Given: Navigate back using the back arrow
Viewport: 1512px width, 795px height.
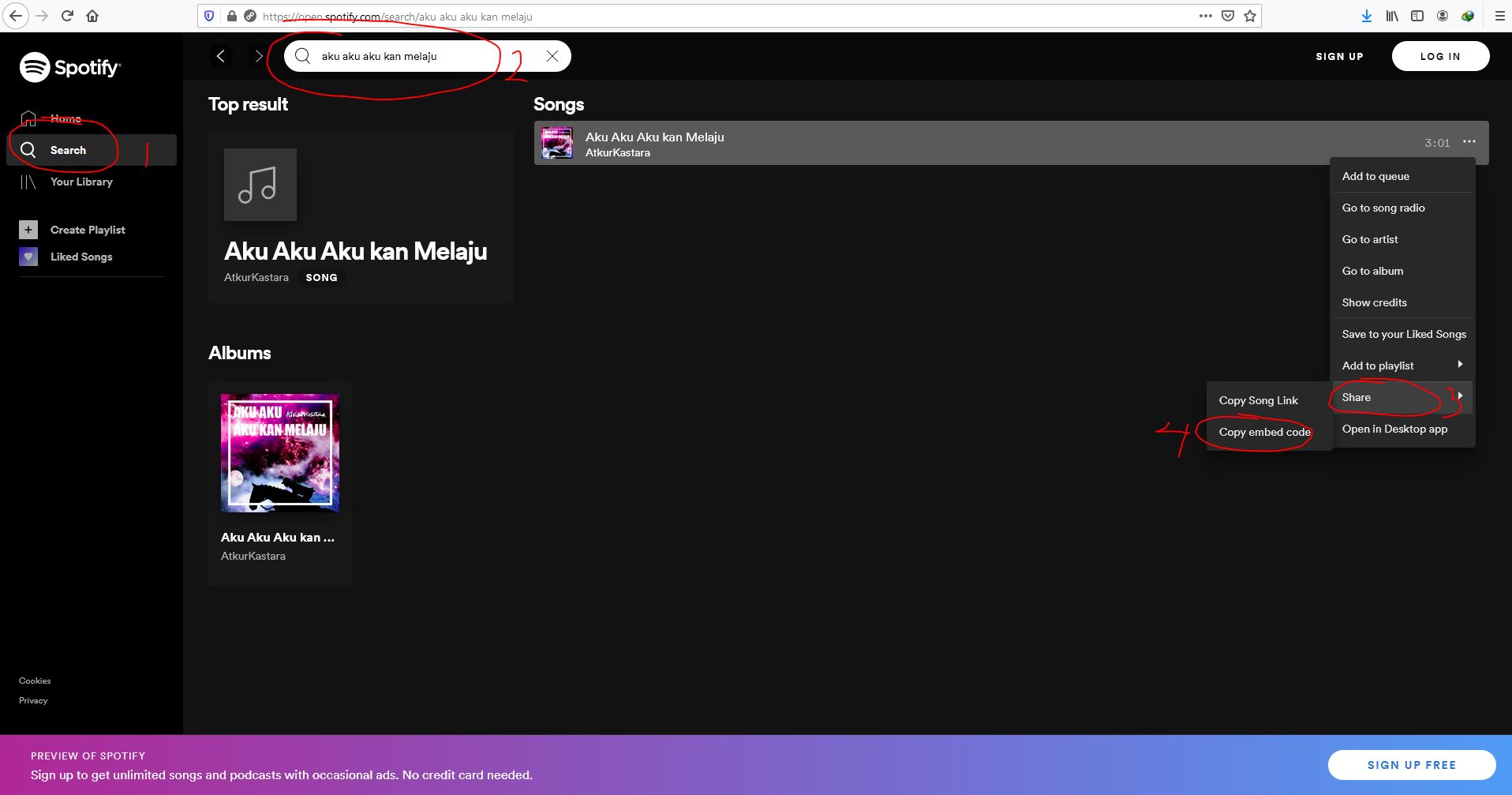Looking at the screenshot, I should tap(221, 55).
